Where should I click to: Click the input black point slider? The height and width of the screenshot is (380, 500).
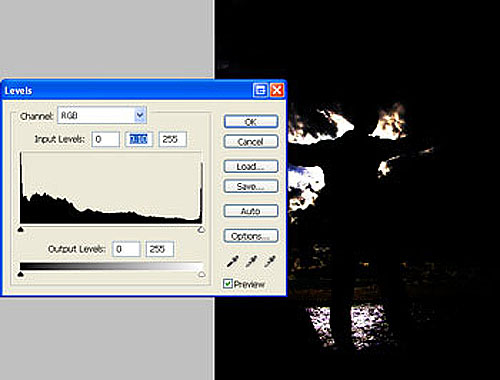click(x=21, y=229)
